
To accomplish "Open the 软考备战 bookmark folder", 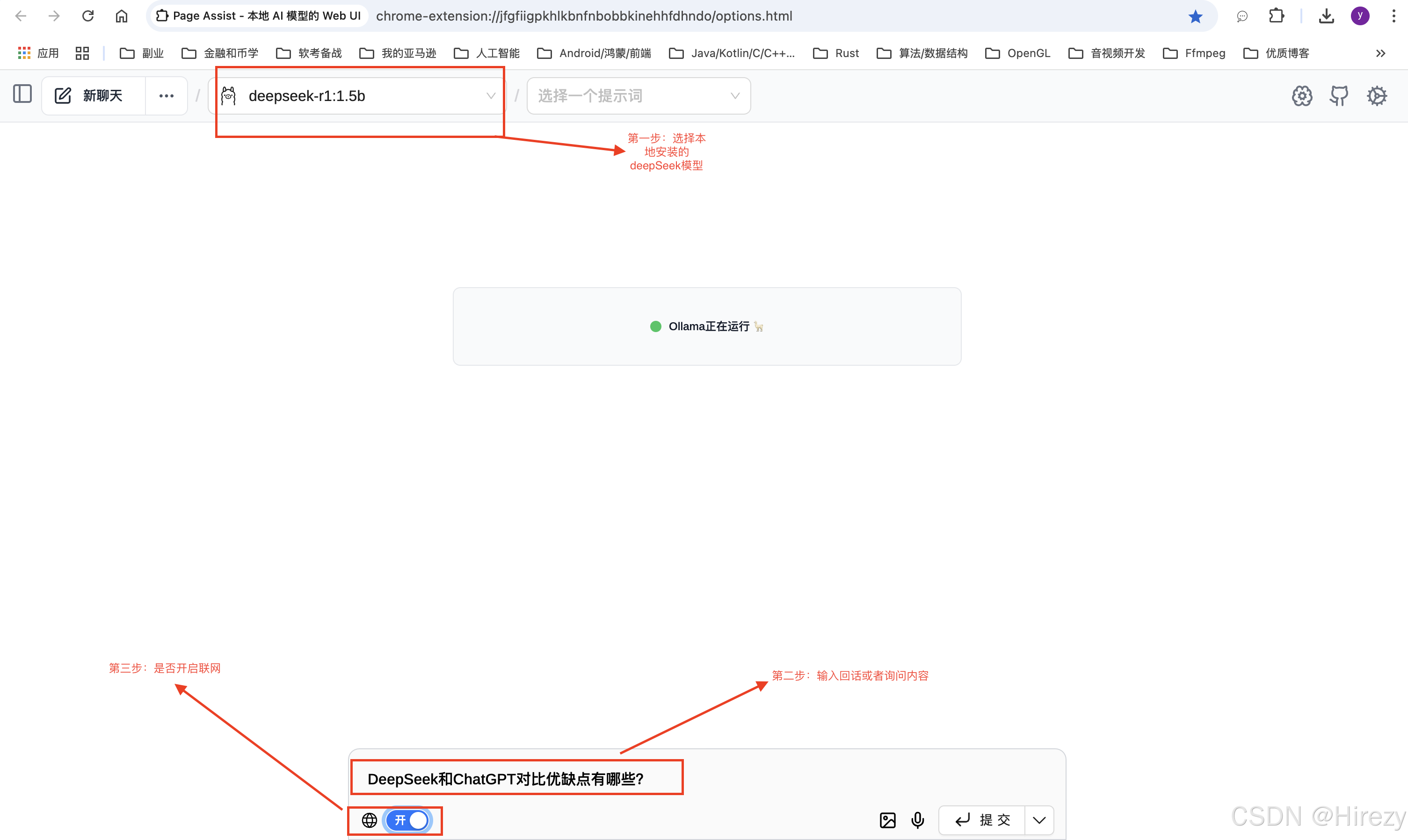I will (x=309, y=53).
